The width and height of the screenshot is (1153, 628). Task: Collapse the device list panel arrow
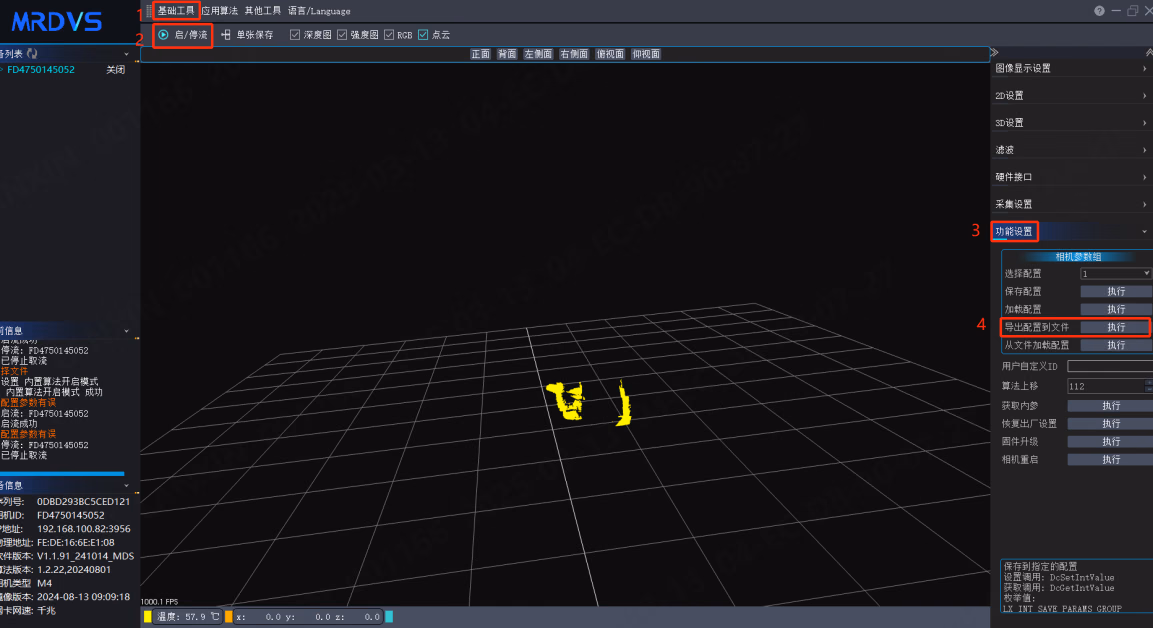(x=126, y=54)
